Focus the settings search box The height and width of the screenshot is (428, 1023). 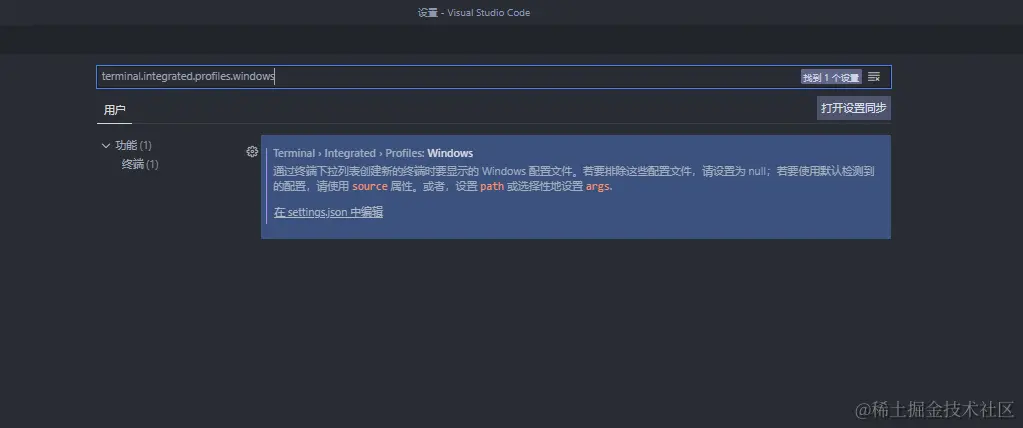(x=494, y=77)
